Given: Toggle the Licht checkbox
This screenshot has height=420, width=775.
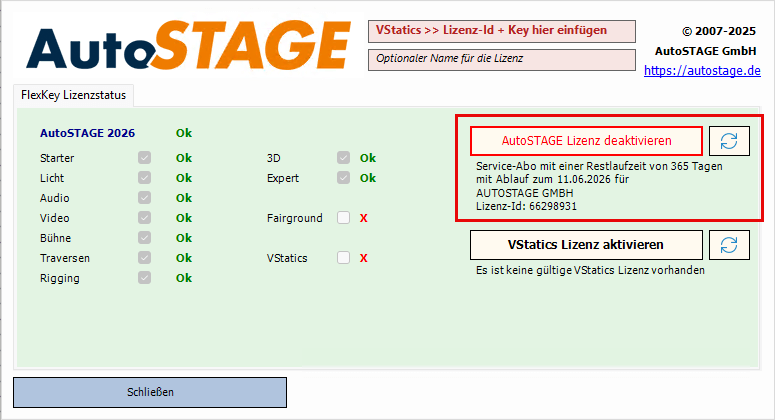Looking at the screenshot, I should pyautogui.click(x=144, y=177).
